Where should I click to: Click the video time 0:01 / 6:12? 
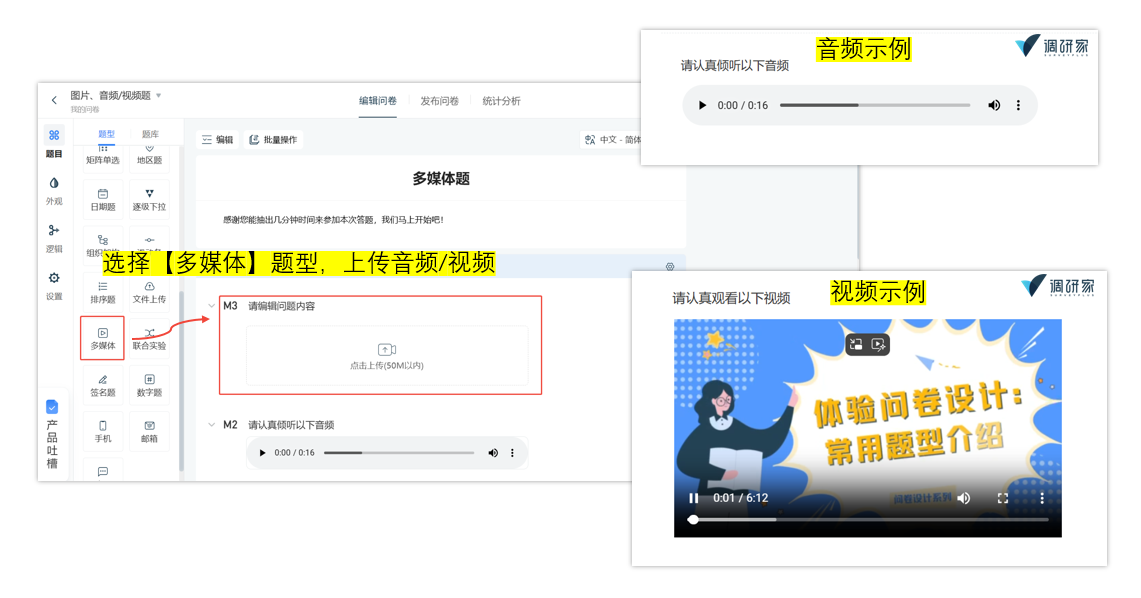point(741,498)
